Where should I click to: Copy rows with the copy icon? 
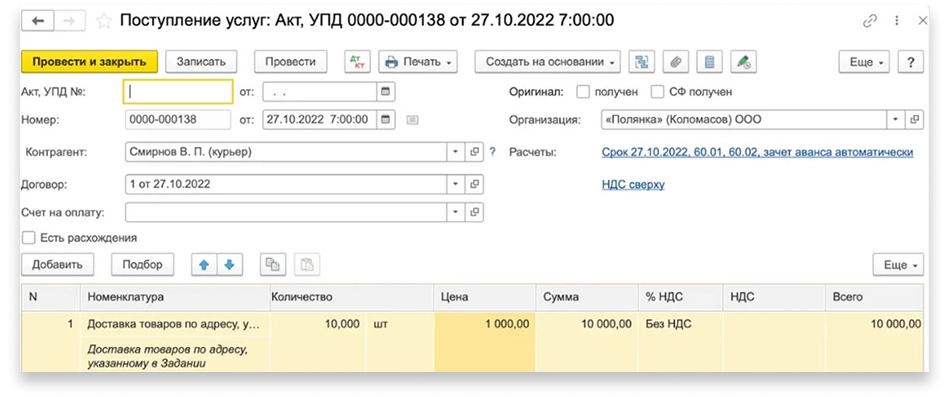click(273, 265)
